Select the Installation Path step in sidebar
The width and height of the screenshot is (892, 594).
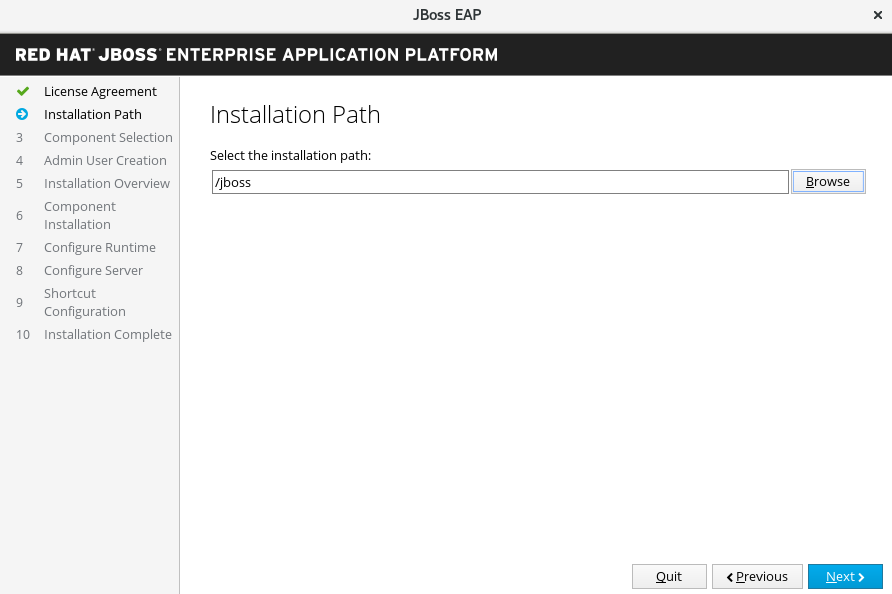click(x=93, y=115)
